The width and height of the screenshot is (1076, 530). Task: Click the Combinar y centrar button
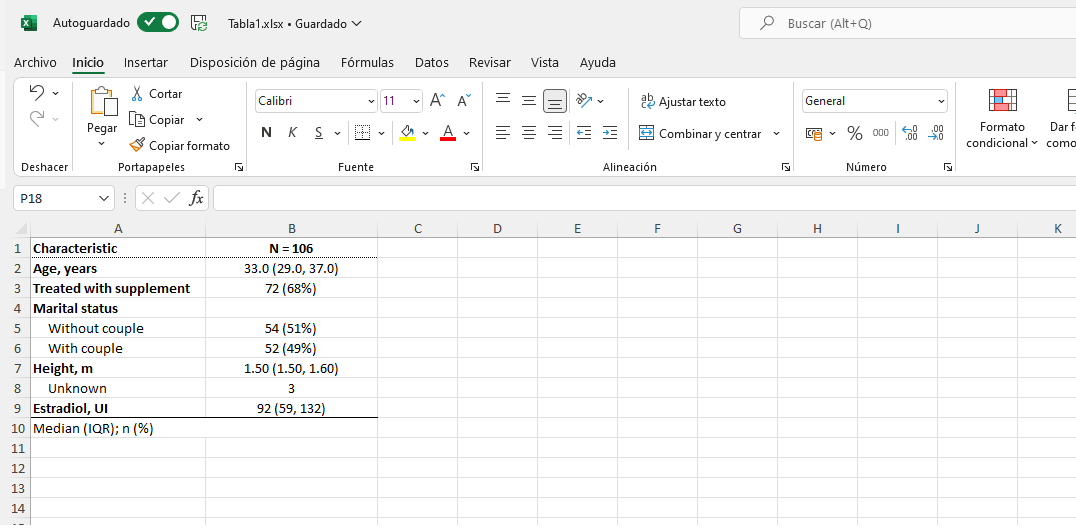coord(700,133)
